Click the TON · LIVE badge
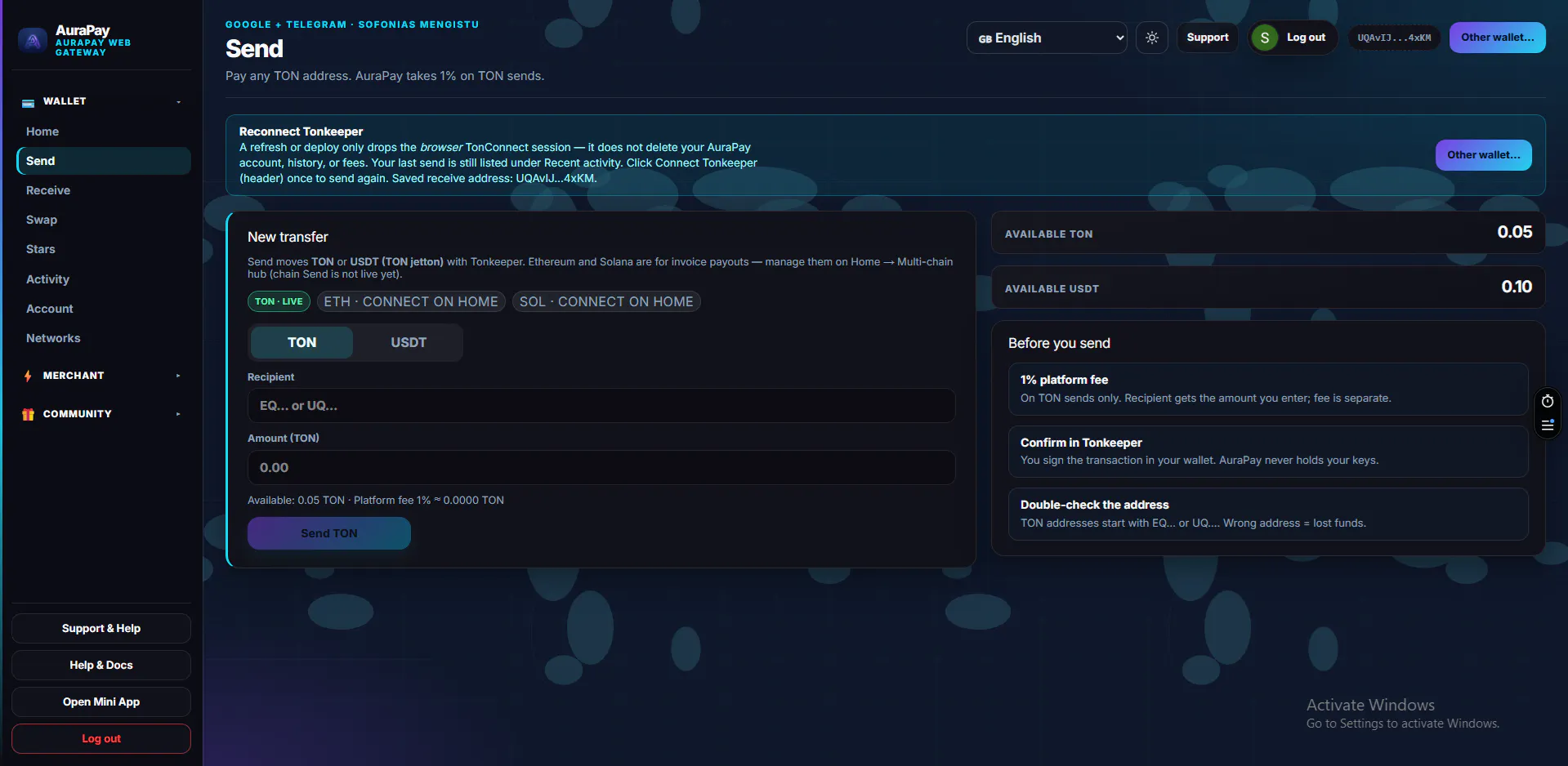 tap(279, 301)
